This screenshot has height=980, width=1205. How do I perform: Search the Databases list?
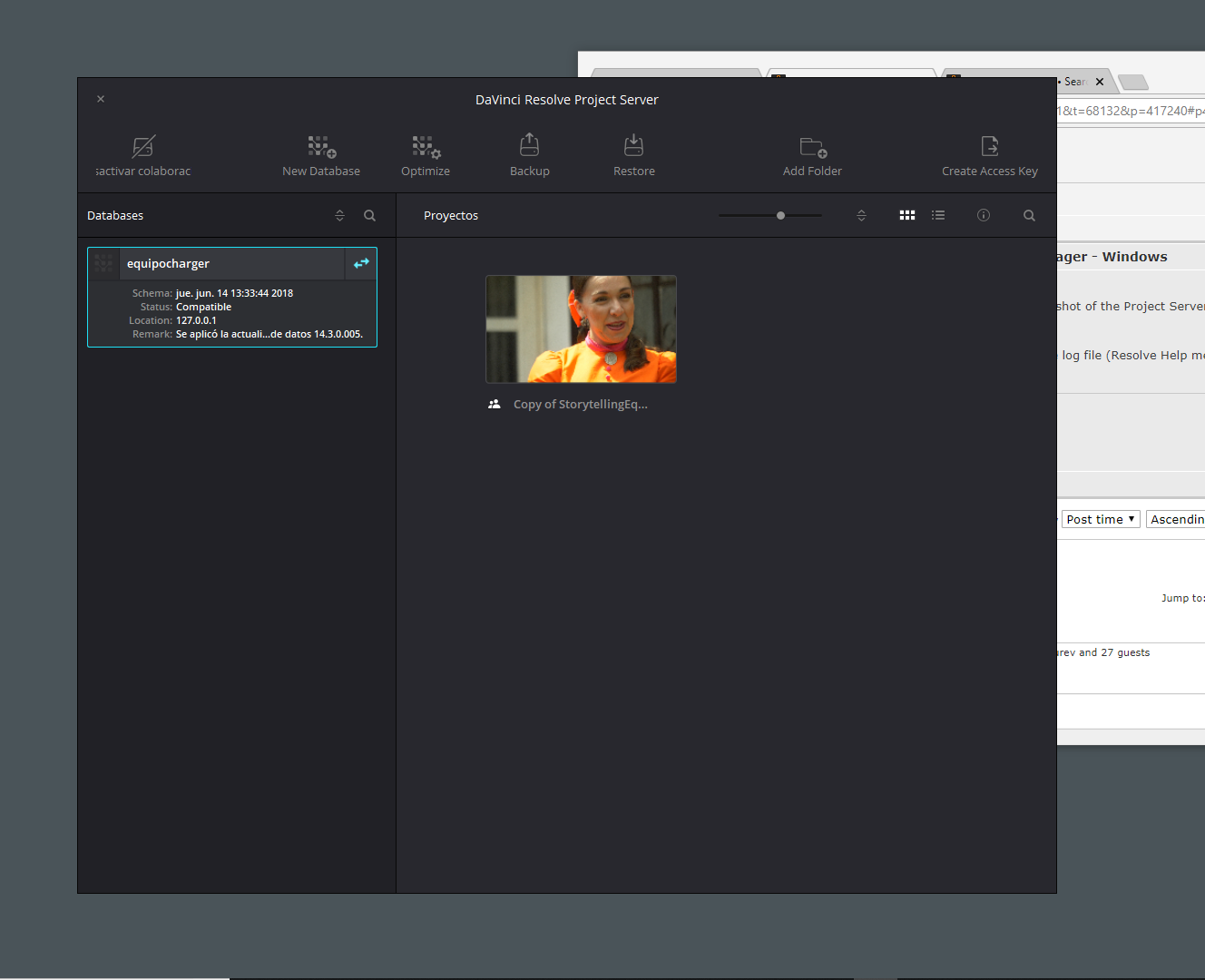pos(369,215)
